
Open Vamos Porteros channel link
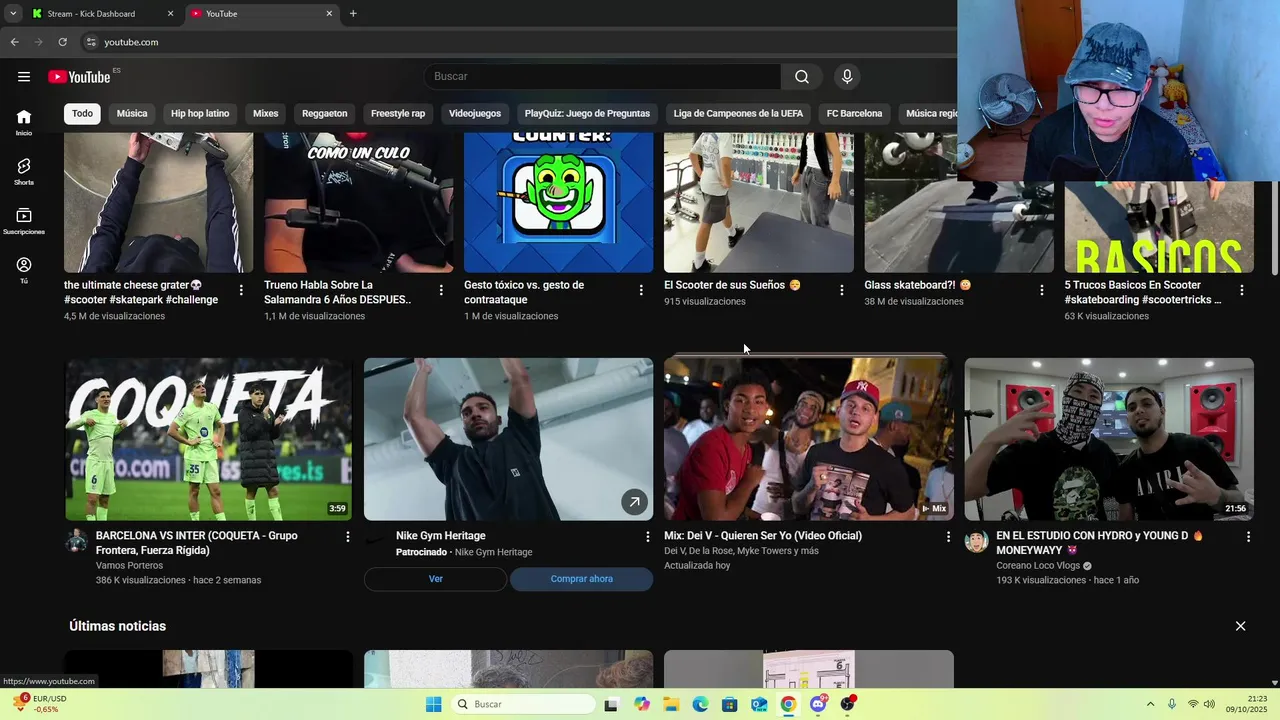click(x=129, y=566)
